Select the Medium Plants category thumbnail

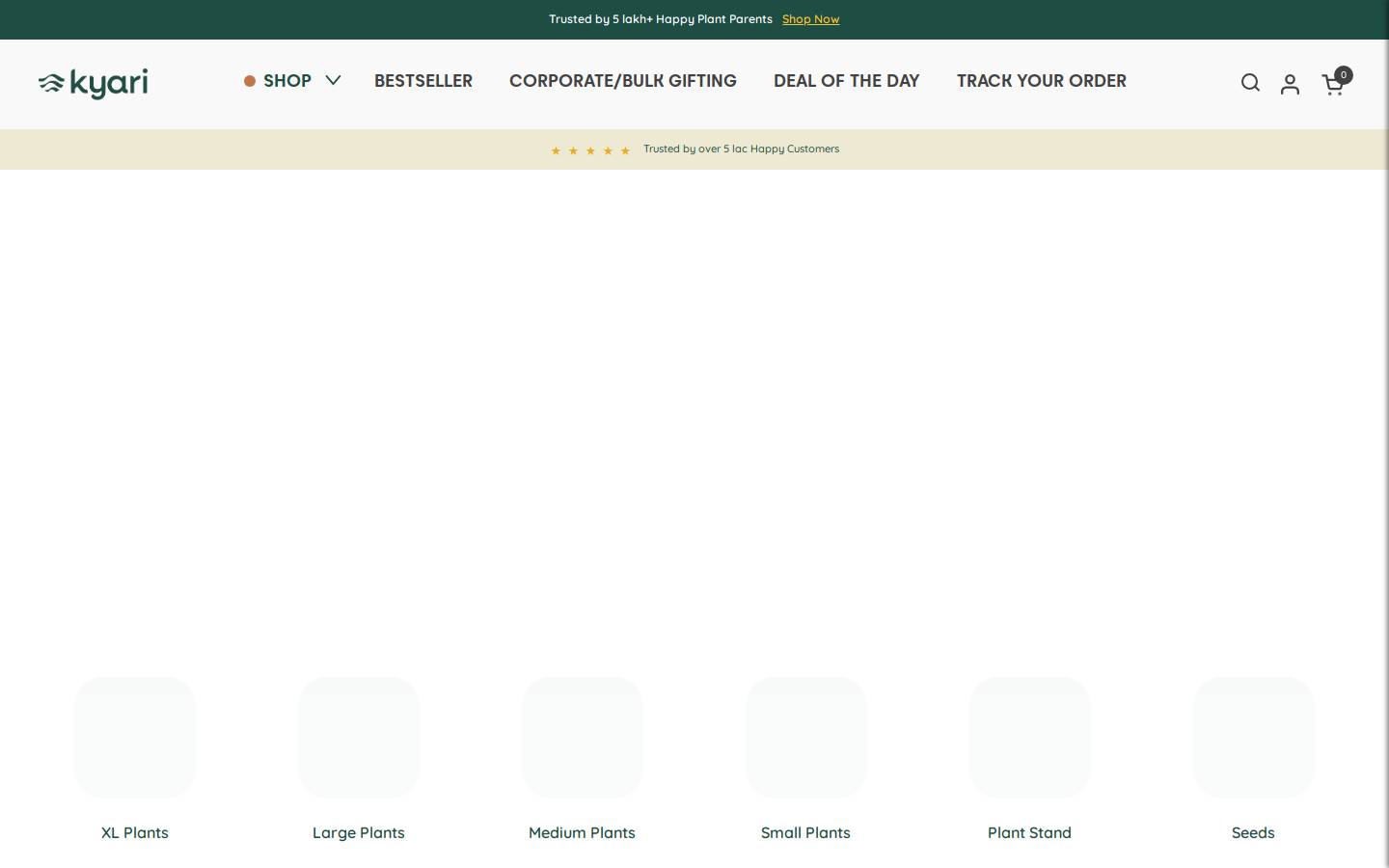point(583,738)
